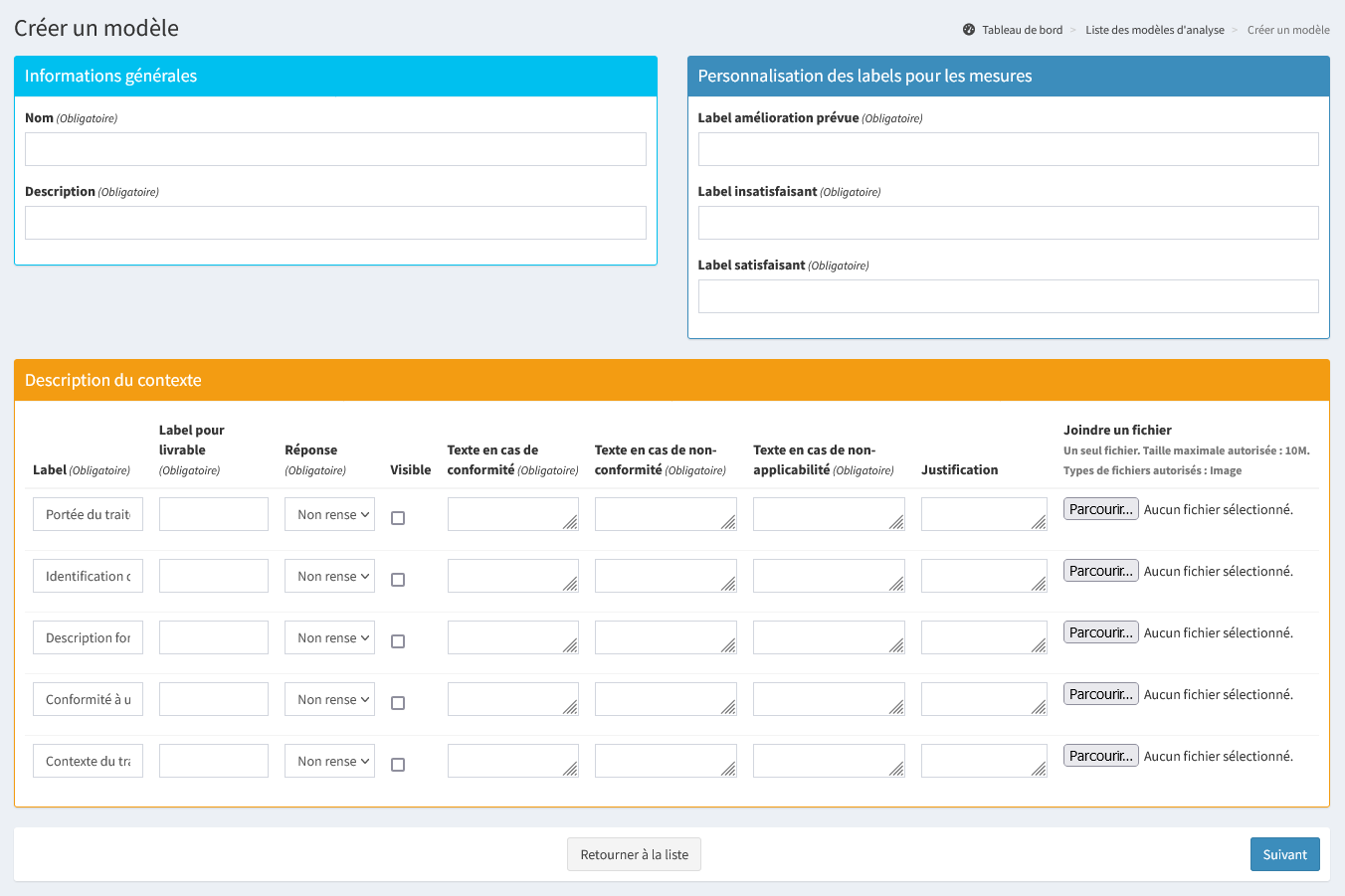
Task: Browse file for the Conformité row
Action: click(1100, 694)
